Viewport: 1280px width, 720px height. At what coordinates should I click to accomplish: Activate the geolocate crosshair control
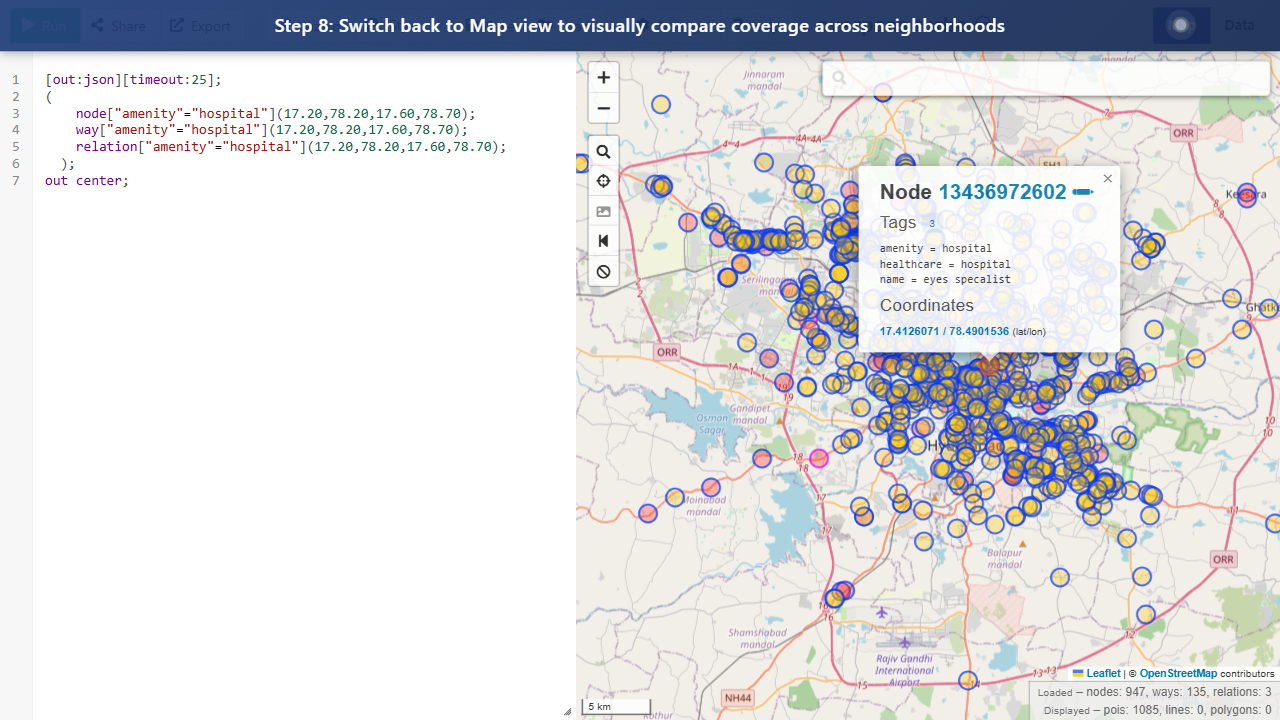(x=603, y=181)
